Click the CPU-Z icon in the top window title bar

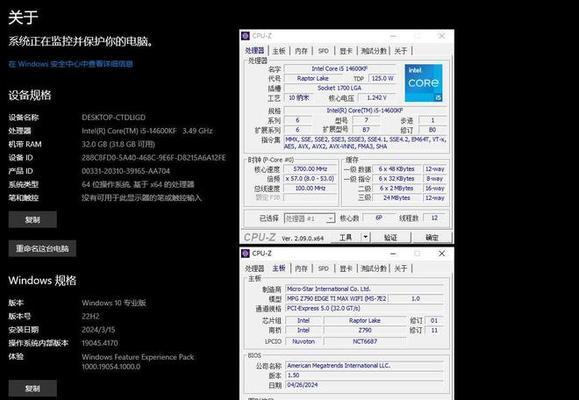pyautogui.click(x=245, y=36)
